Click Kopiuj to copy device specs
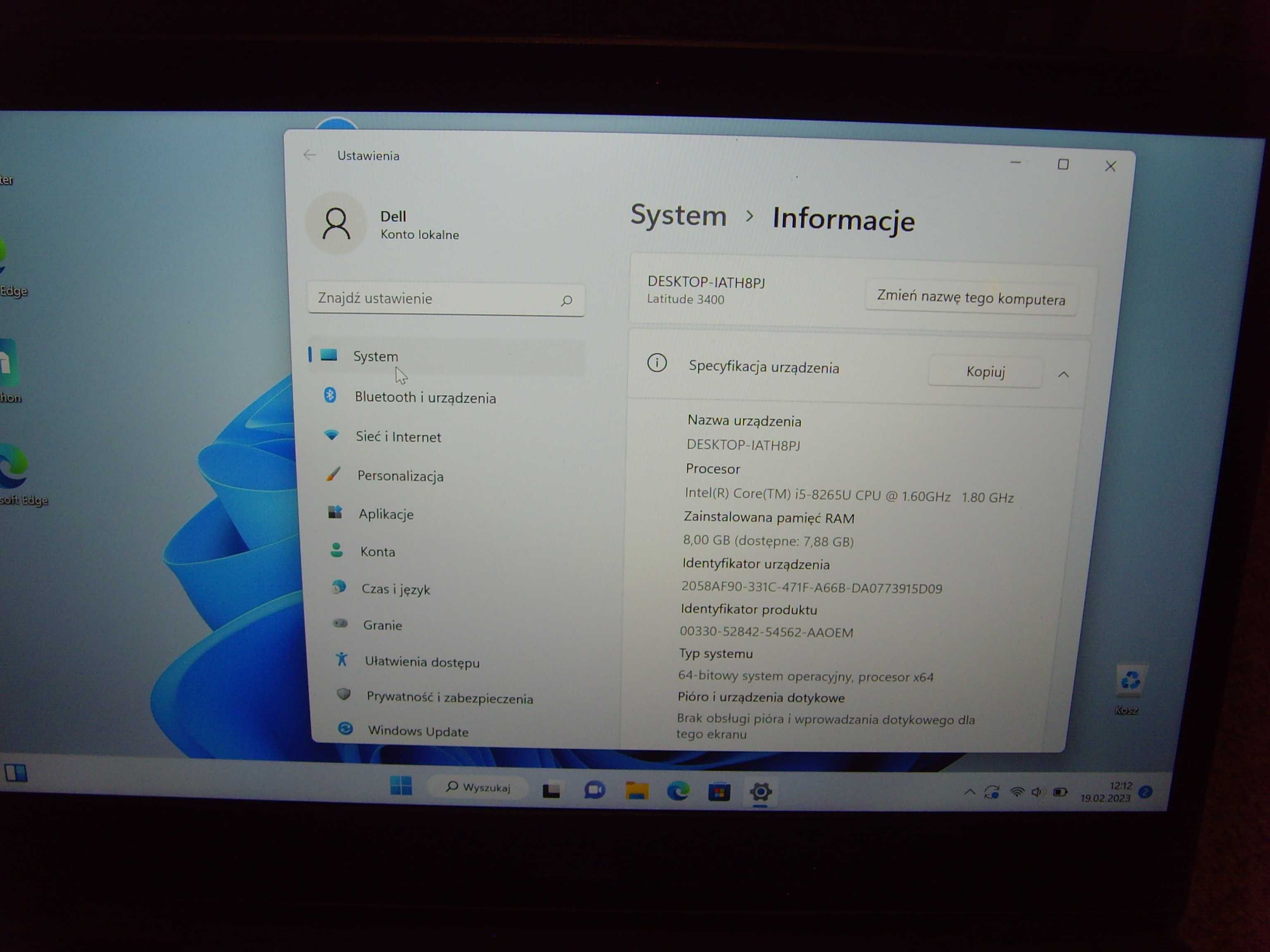Viewport: 1270px width, 952px height. (985, 372)
